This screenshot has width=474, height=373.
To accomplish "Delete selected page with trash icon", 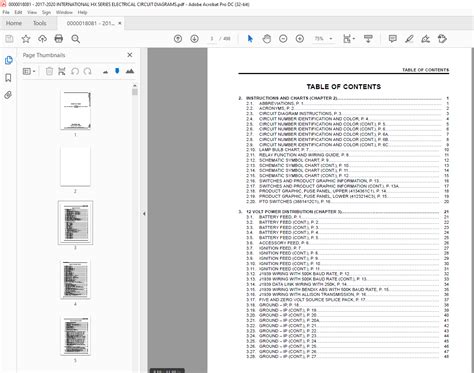I will click(x=49, y=71).
